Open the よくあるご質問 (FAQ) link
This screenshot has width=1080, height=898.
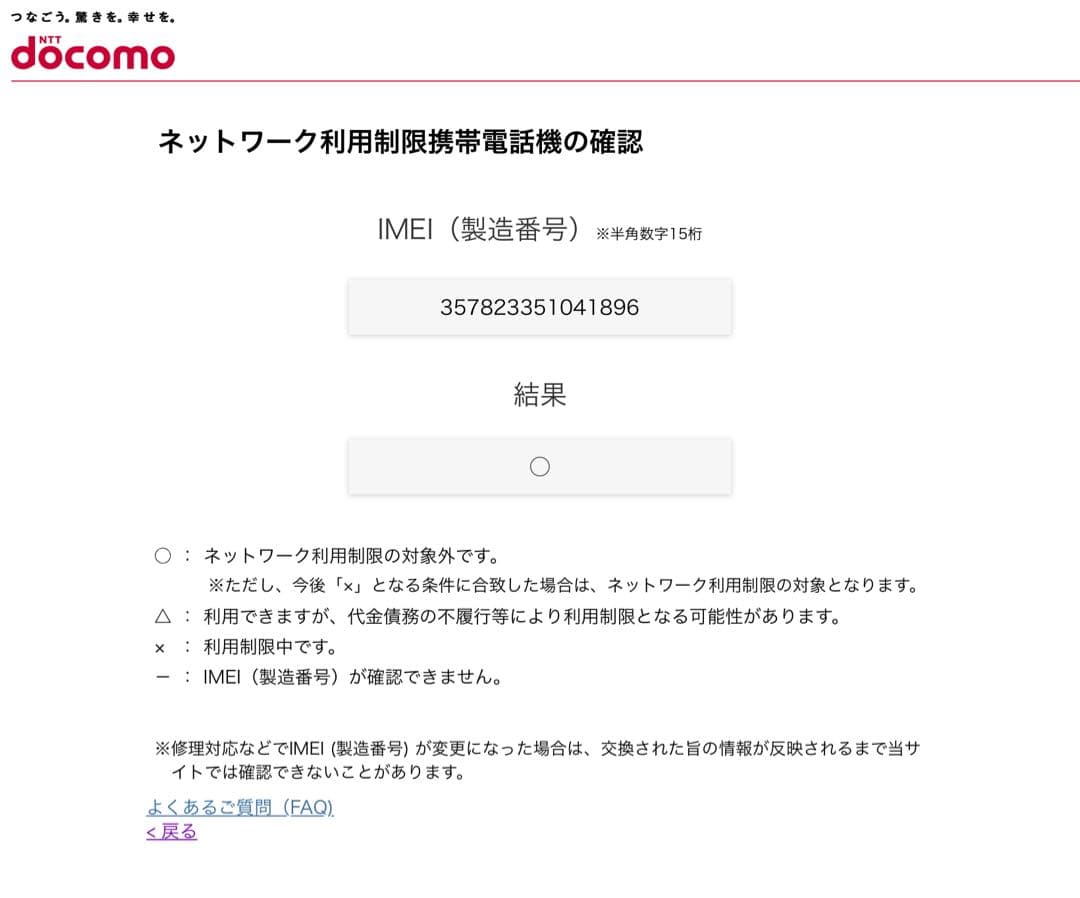click(x=240, y=807)
